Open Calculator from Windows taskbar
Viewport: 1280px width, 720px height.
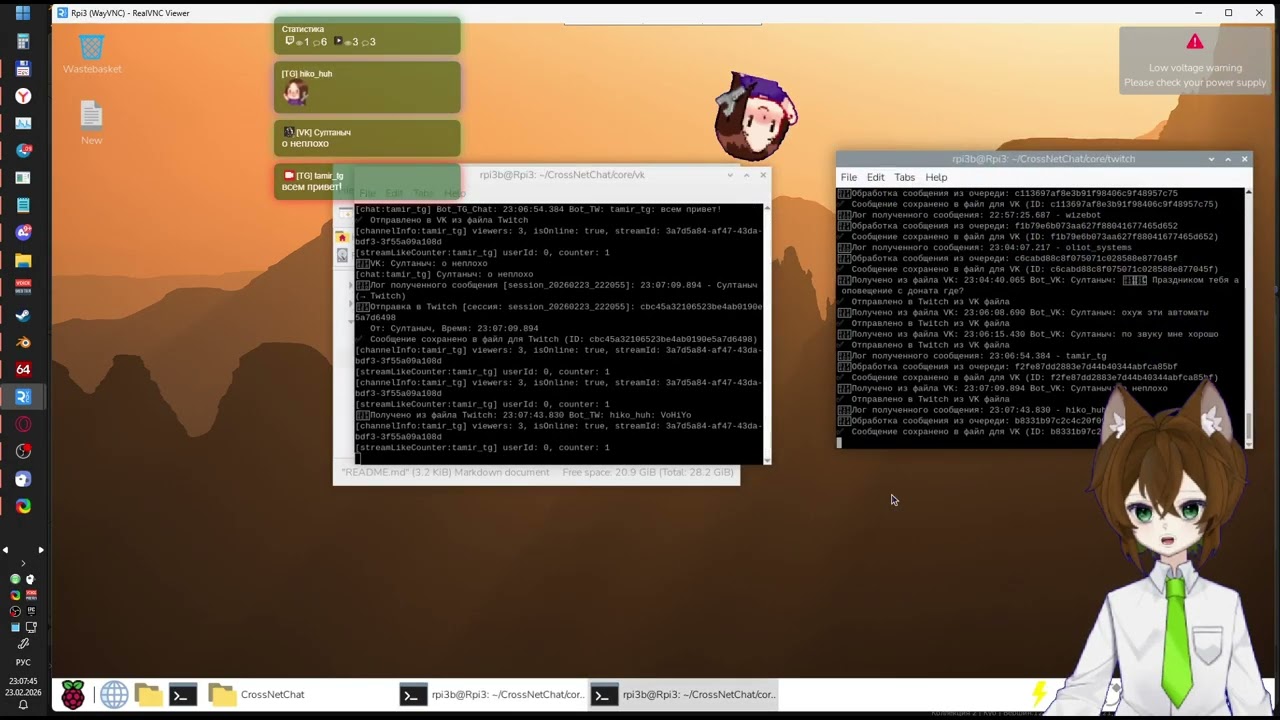[23, 42]
